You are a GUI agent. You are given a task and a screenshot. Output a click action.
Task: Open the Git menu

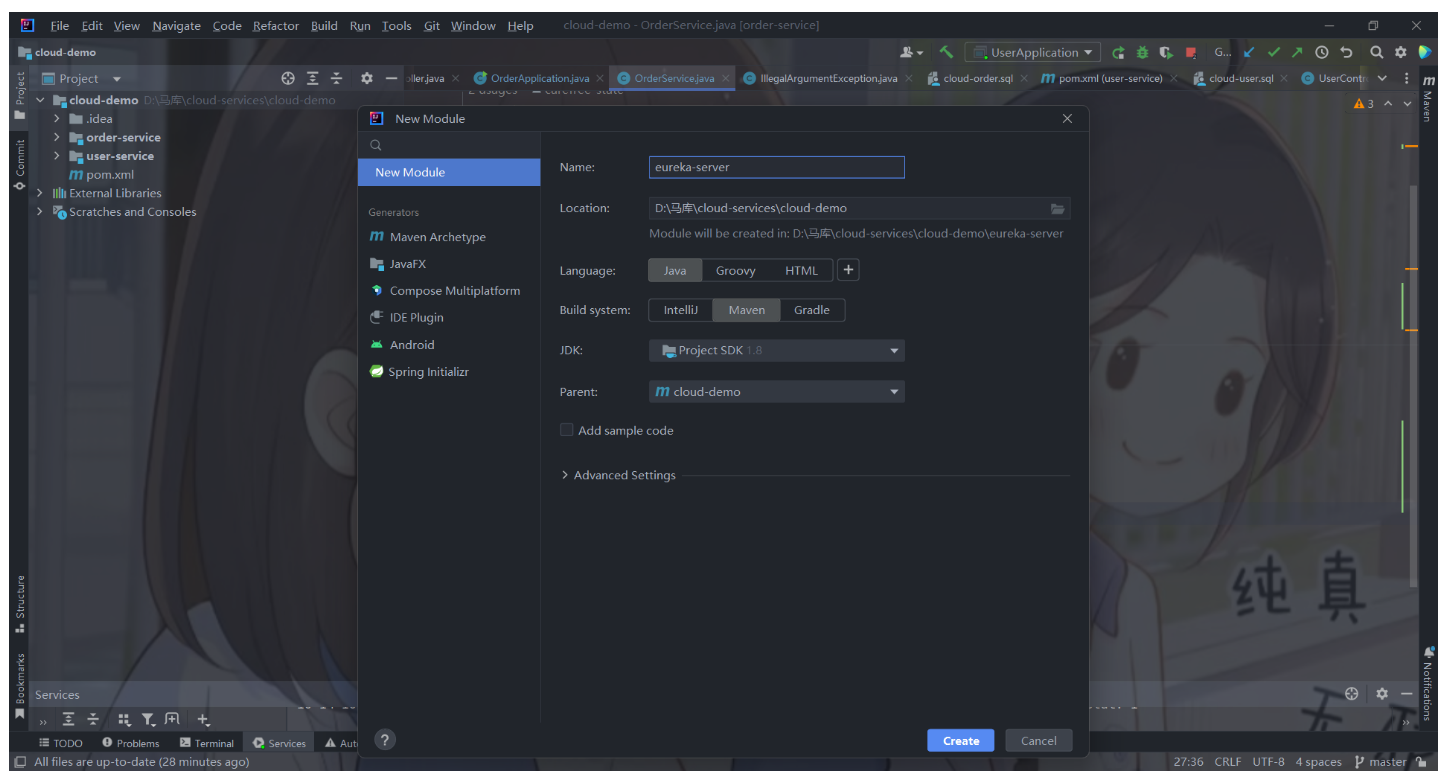pyautogui.click(x=432, y=26)
